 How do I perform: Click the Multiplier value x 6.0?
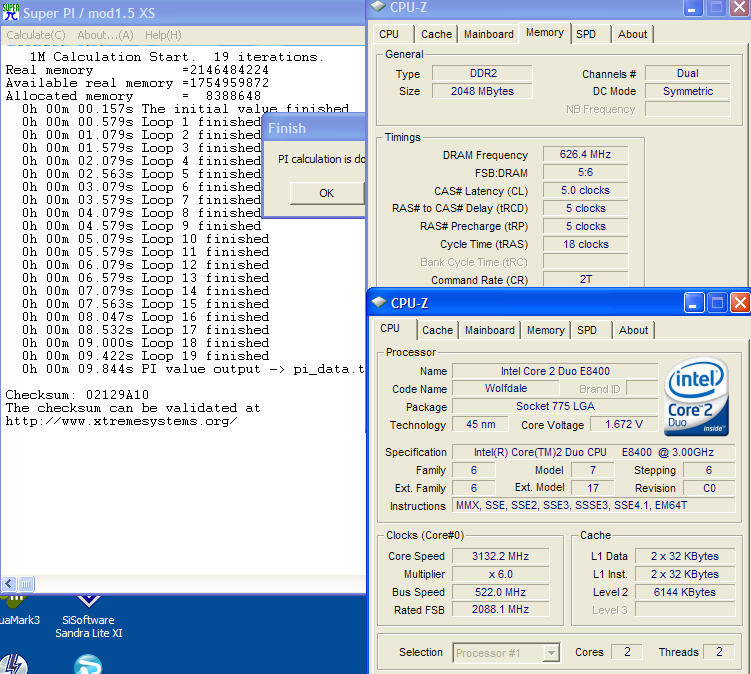501,574
